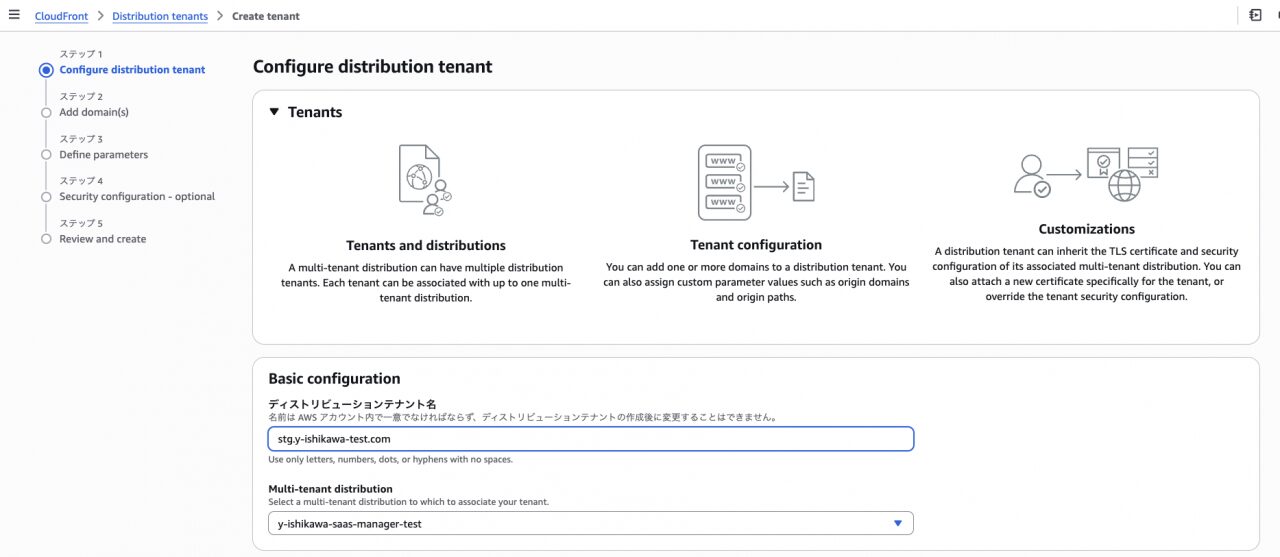Go to Define parameters step label
Screen dimensions: 1280x557
point(103,155)
